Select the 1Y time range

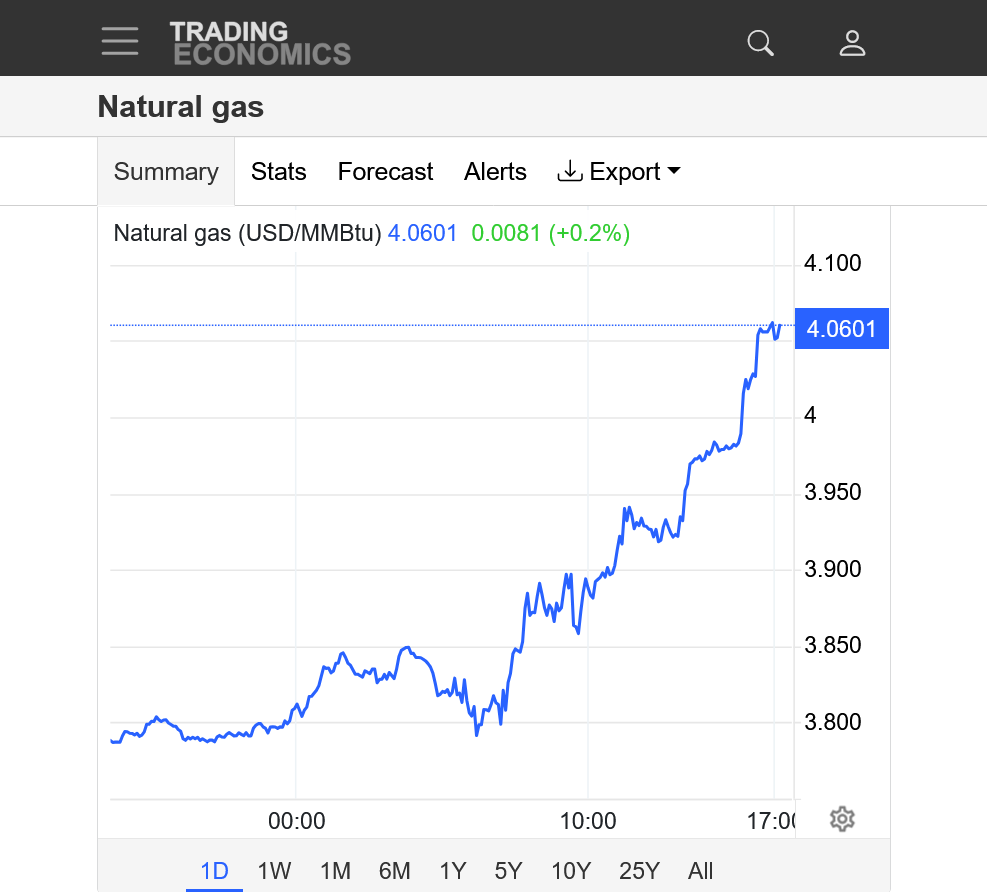453,871
